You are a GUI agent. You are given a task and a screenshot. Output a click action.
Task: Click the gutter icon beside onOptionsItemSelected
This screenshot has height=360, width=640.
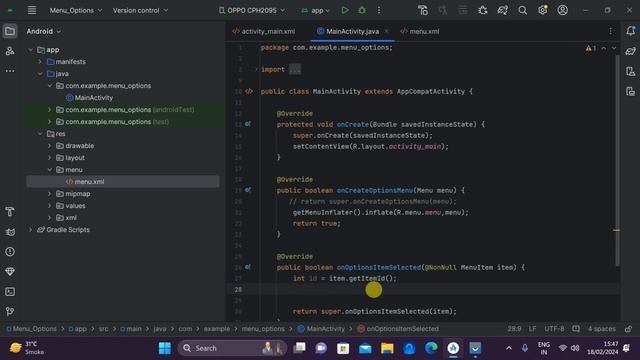pos(248,267)
